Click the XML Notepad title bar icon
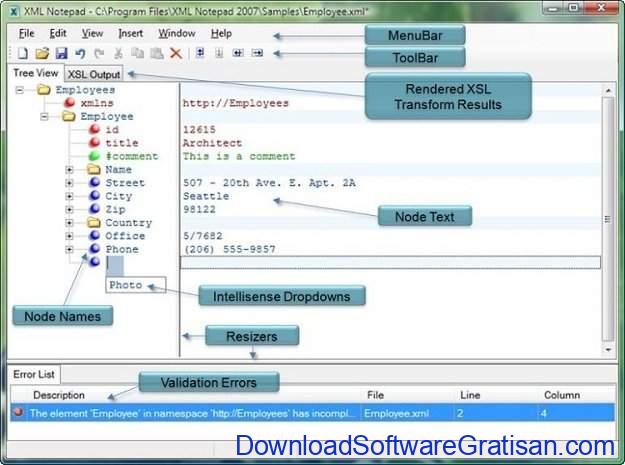The width and height of the screenshot is (625, 465). (x=14, y=11)
